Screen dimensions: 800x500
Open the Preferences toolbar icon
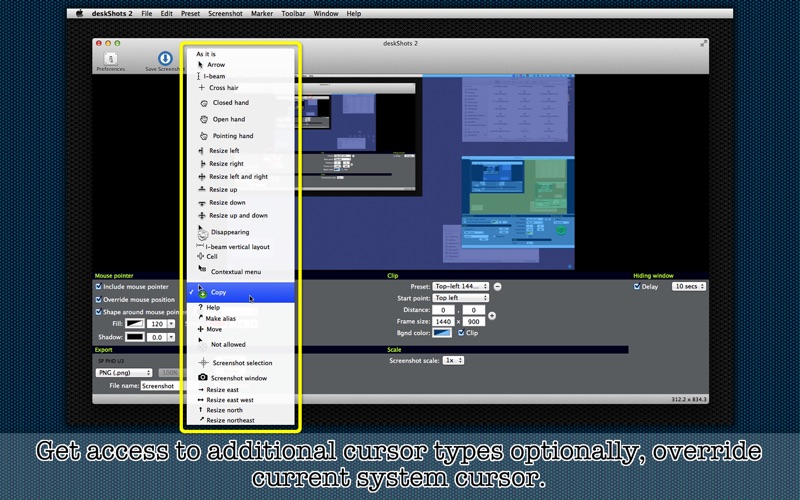[x=111, y=59]
